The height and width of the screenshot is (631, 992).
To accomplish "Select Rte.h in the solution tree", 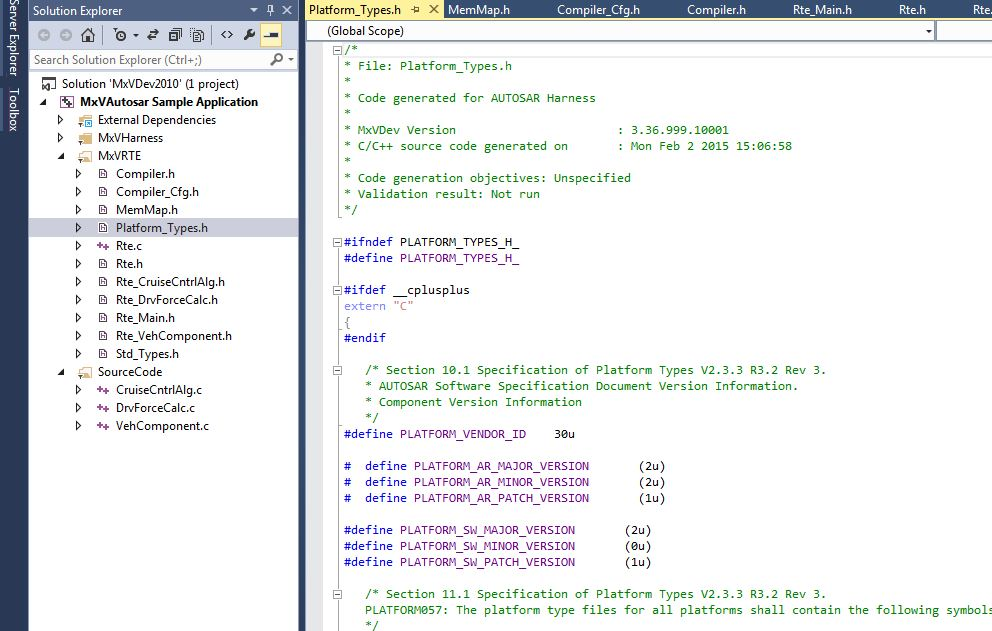I will [129, 264].
